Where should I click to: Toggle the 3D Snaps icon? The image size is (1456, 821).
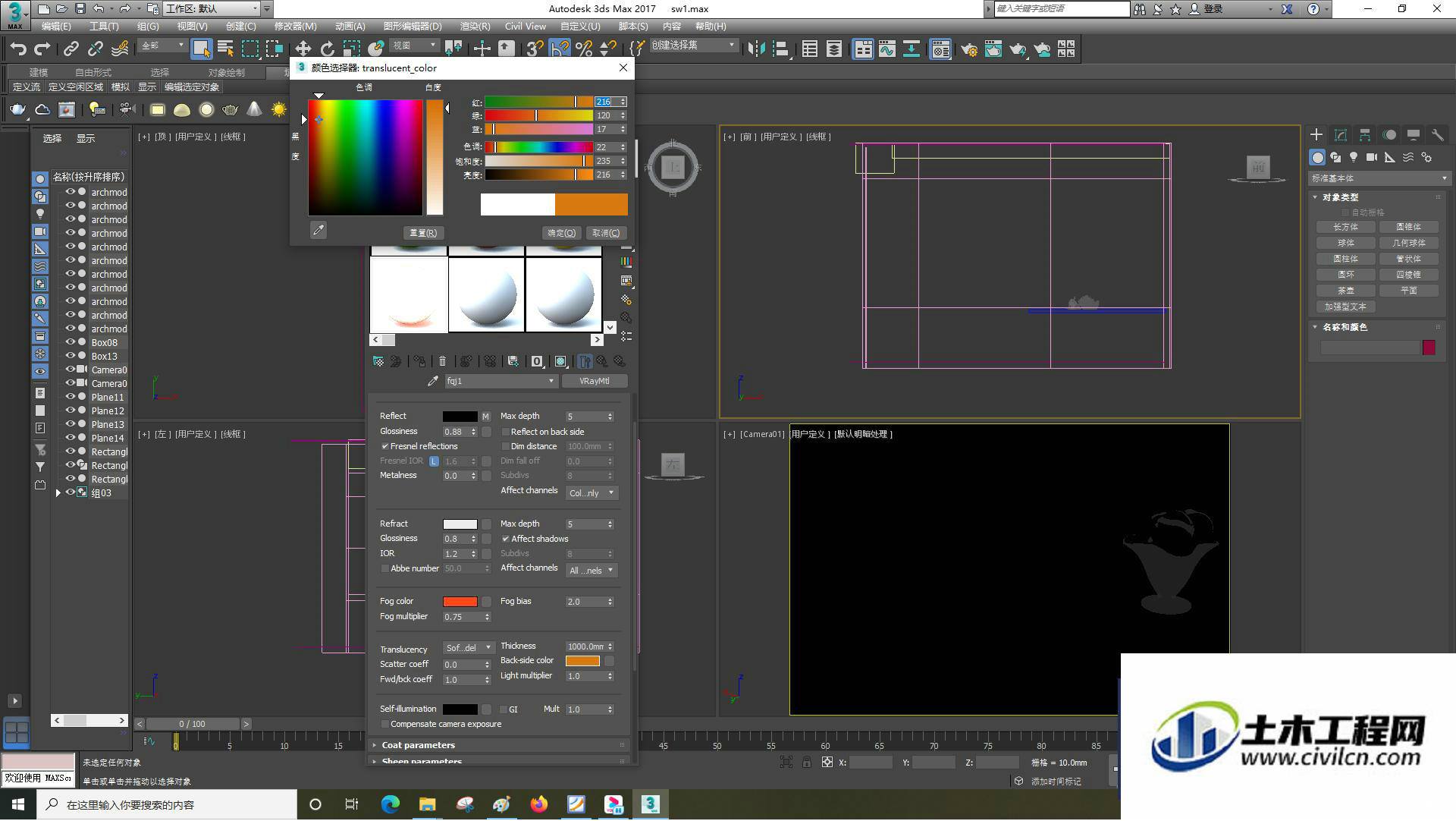click(535, 49)
